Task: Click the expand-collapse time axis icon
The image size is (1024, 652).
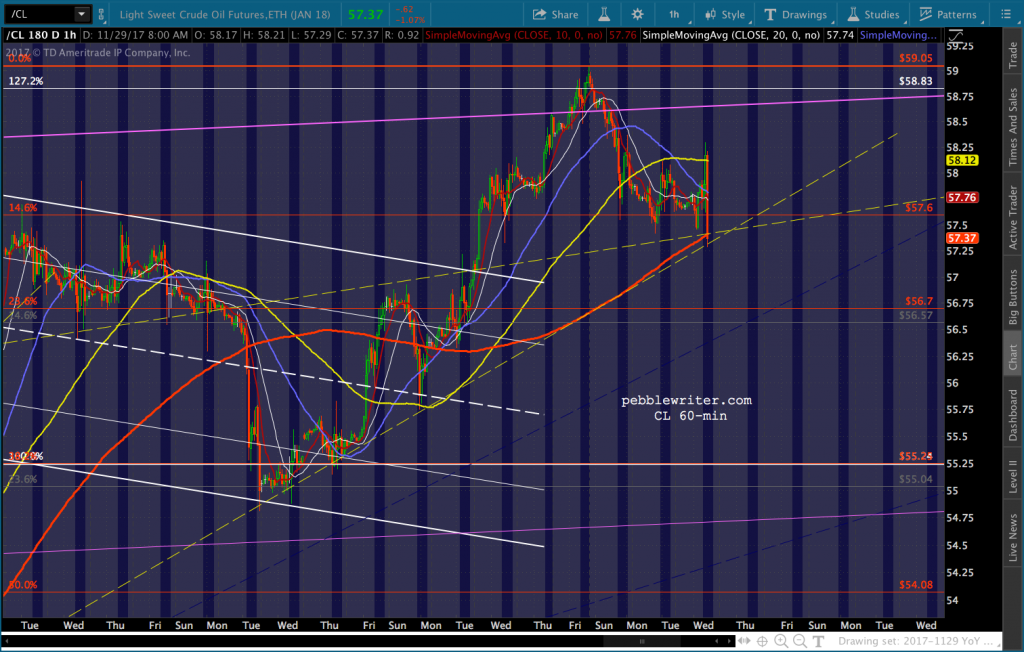Action: 744,642
